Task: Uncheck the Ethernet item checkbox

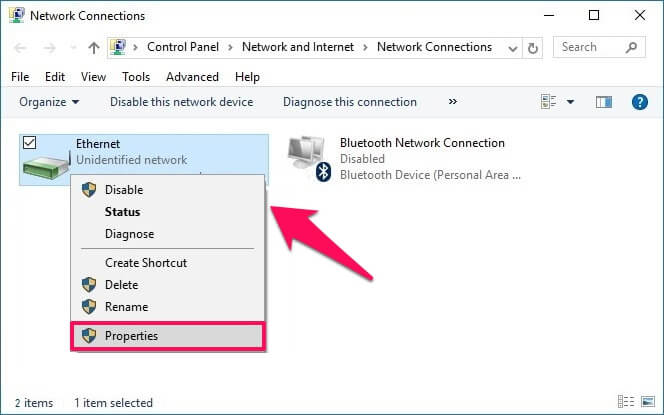Action: [28, 143]
